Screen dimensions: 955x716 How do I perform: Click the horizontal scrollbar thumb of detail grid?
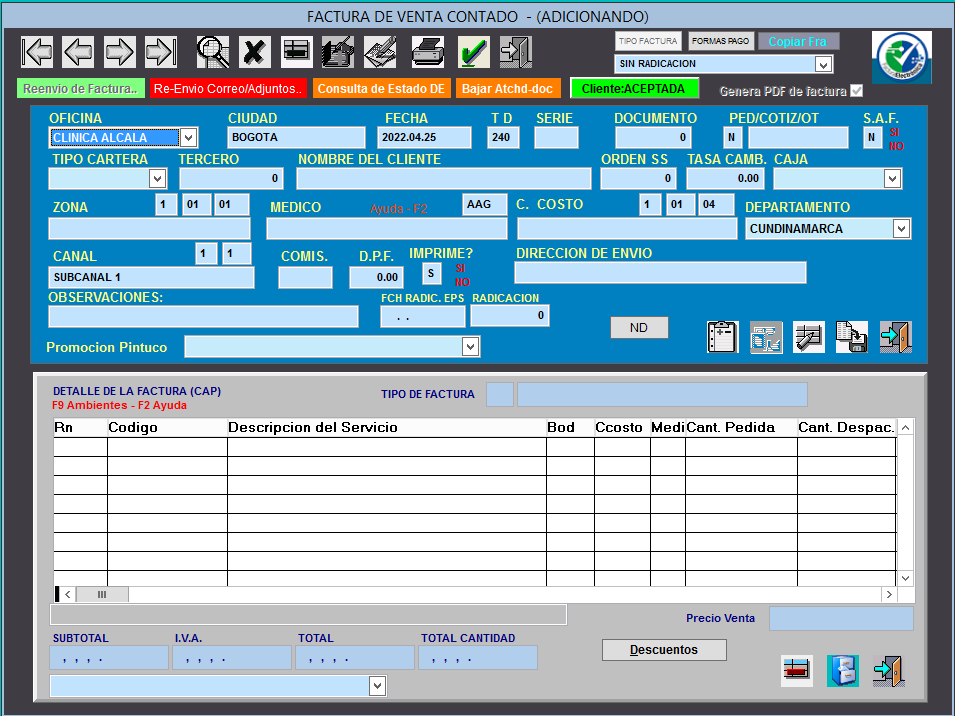(x=102, y=594)
